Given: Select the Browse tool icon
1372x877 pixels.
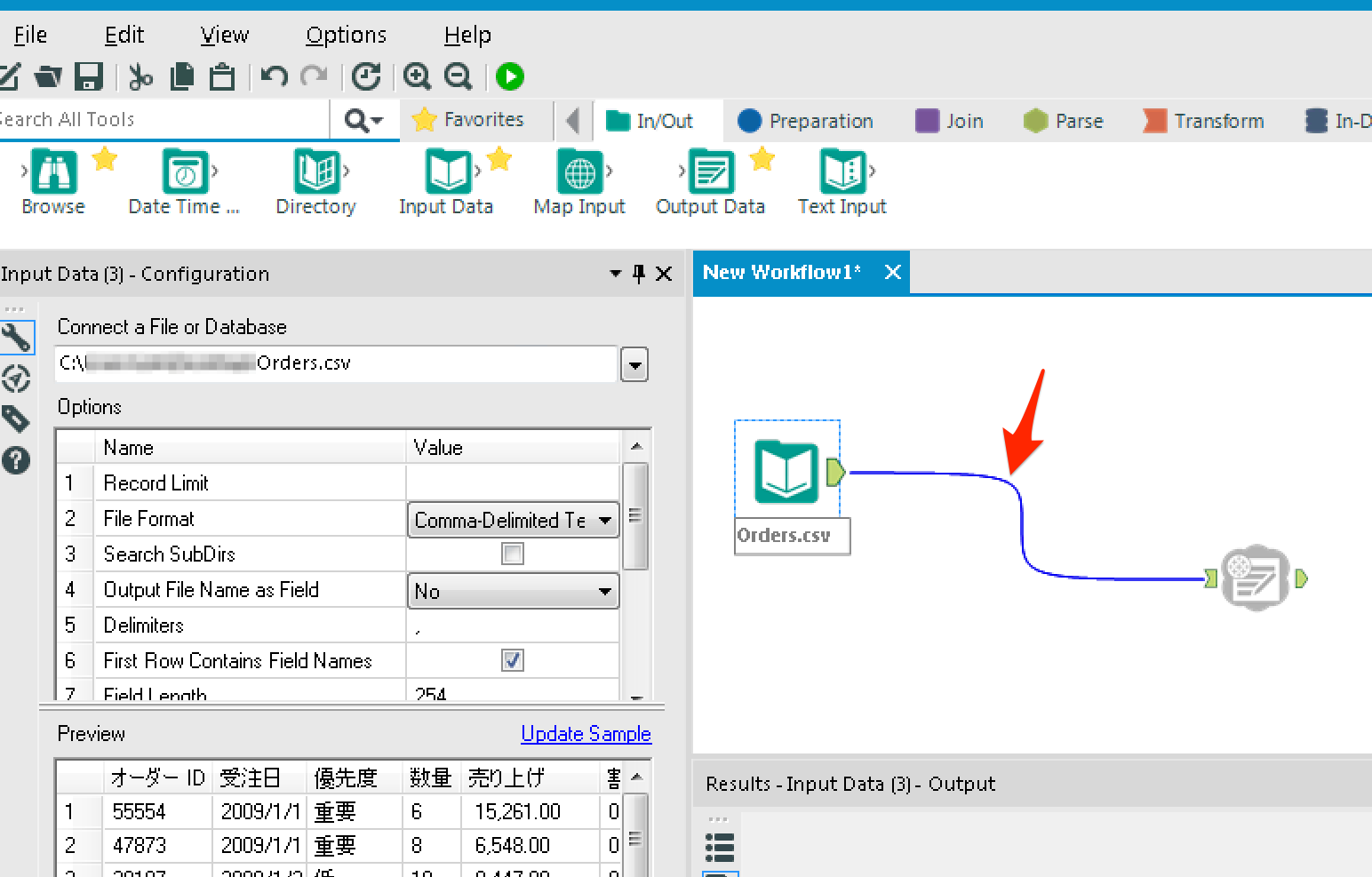Looking at the screenshot, I should [53, 172].
